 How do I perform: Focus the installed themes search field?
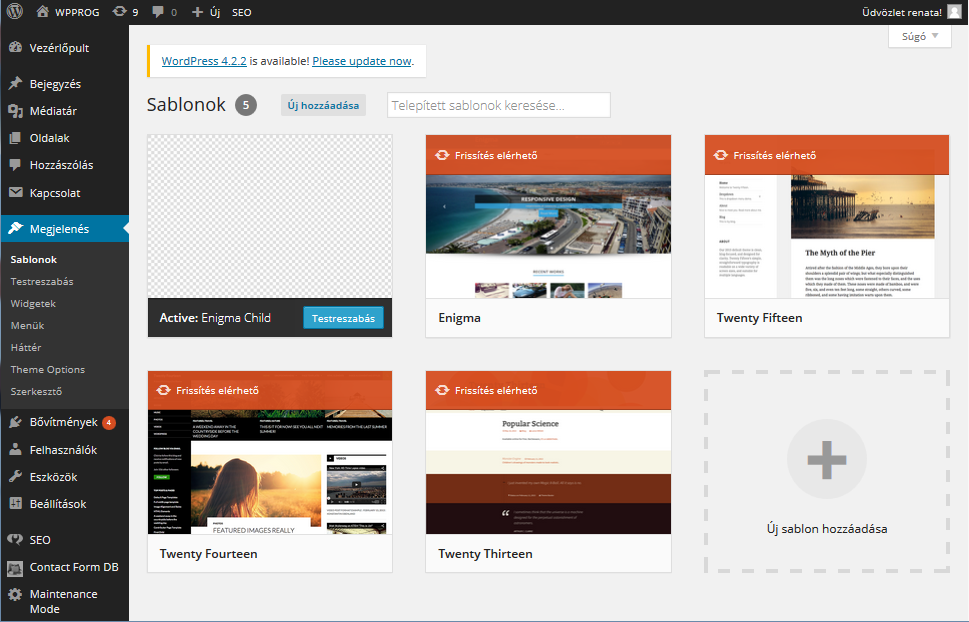(x=498, y=105)
